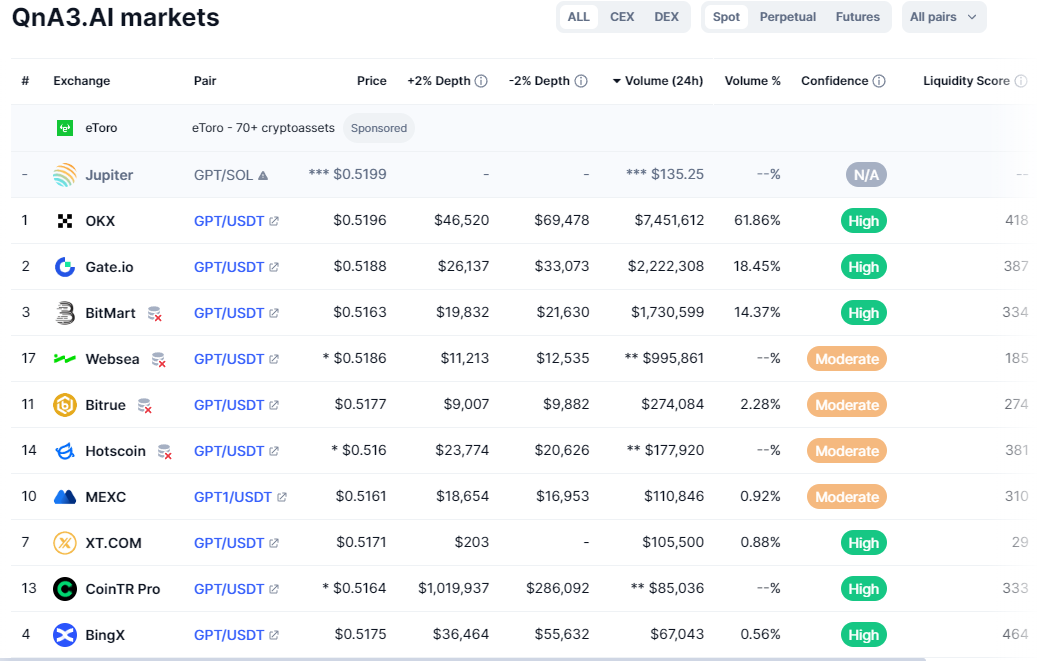Image resolution: width=1037 pixels, height=661 pixels.
Task: Select the CEX filter tab
Action: tap(622, 17)
